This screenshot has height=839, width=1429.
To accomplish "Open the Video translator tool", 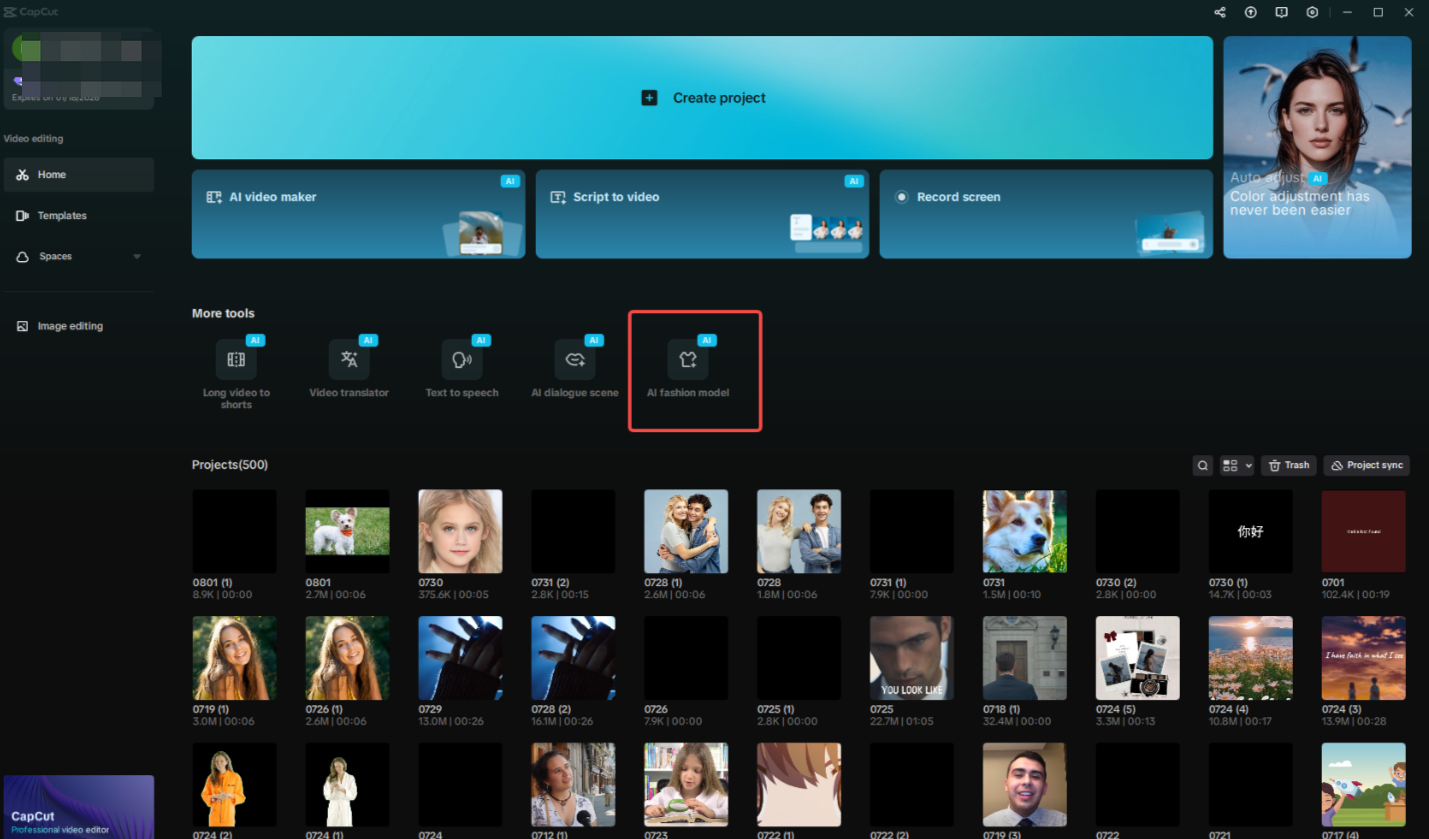I will pos(349,368).
